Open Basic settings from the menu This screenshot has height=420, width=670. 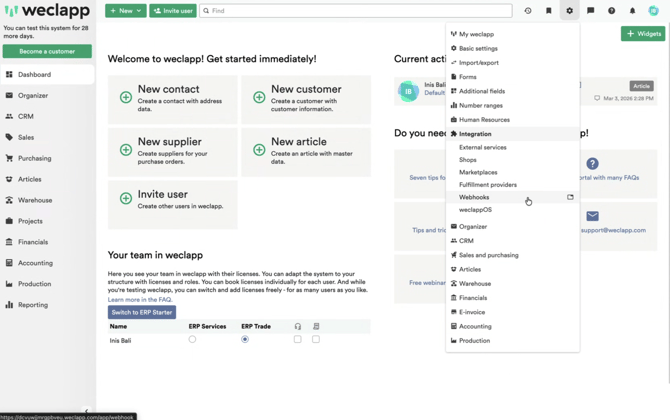(478, 48)
